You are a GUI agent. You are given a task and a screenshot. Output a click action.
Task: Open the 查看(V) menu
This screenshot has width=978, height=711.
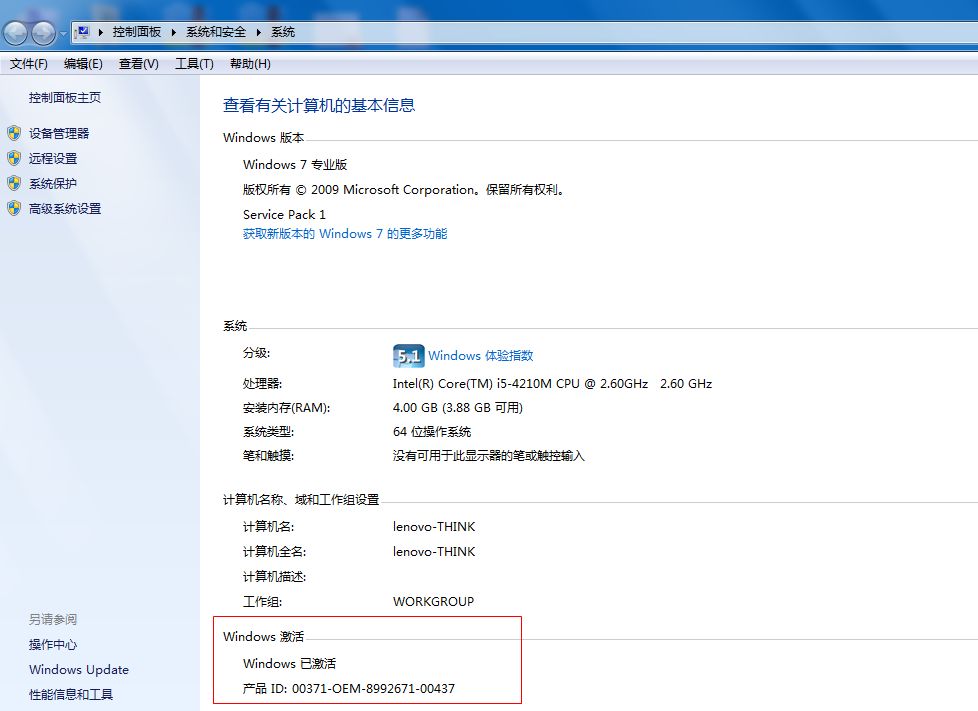point(138,64)
